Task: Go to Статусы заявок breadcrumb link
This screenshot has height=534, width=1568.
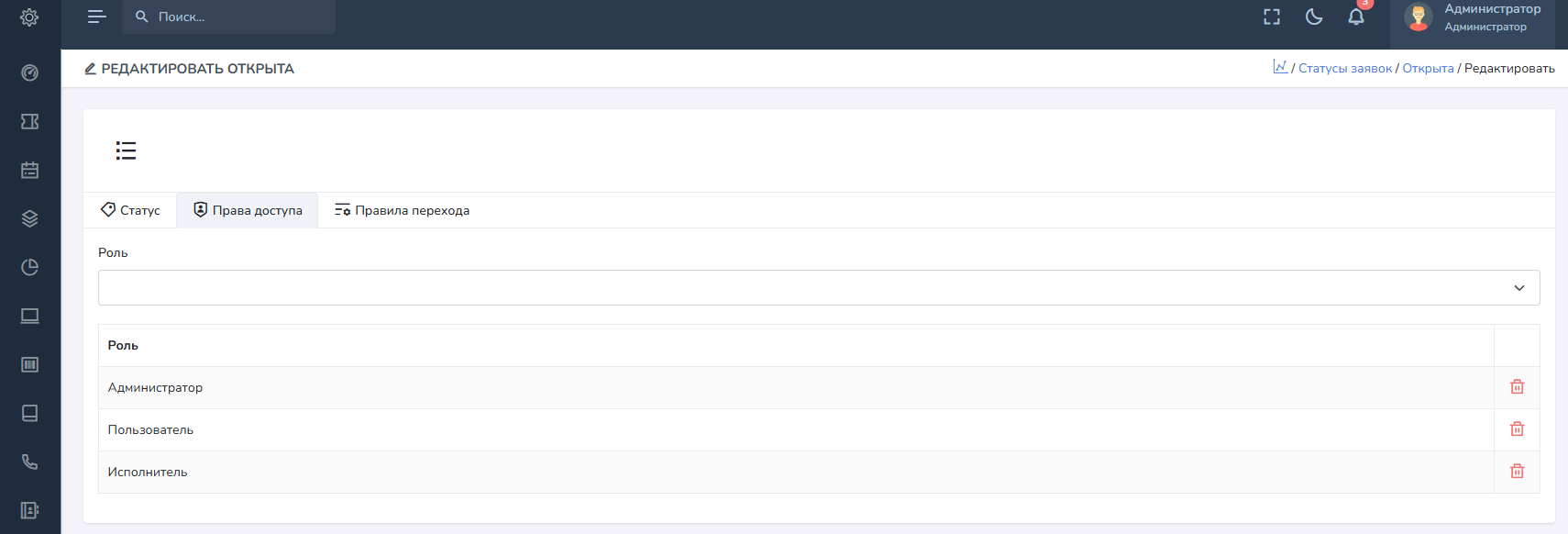Action: [x=1344, y=69]
